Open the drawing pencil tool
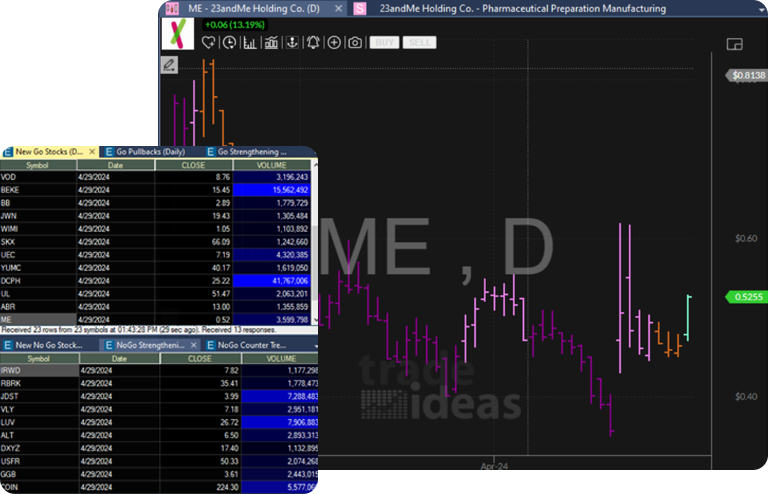 click(169, 65)
